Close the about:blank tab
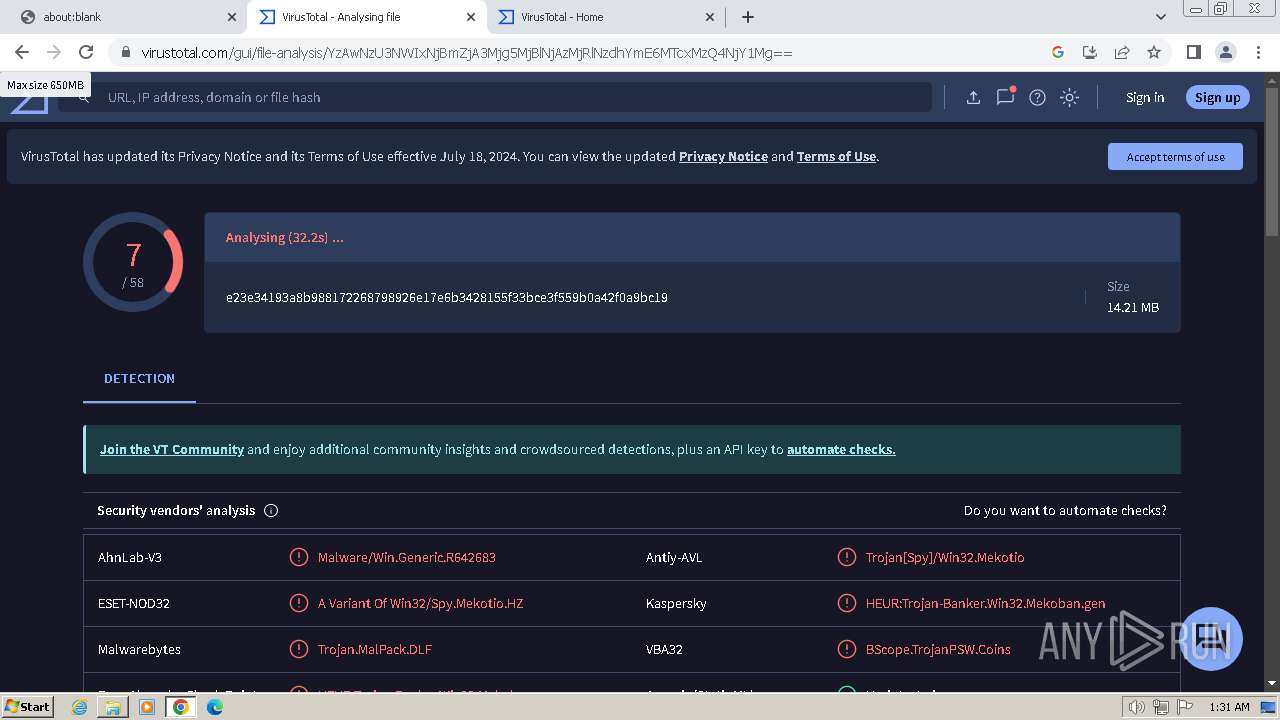 [232, 17]
